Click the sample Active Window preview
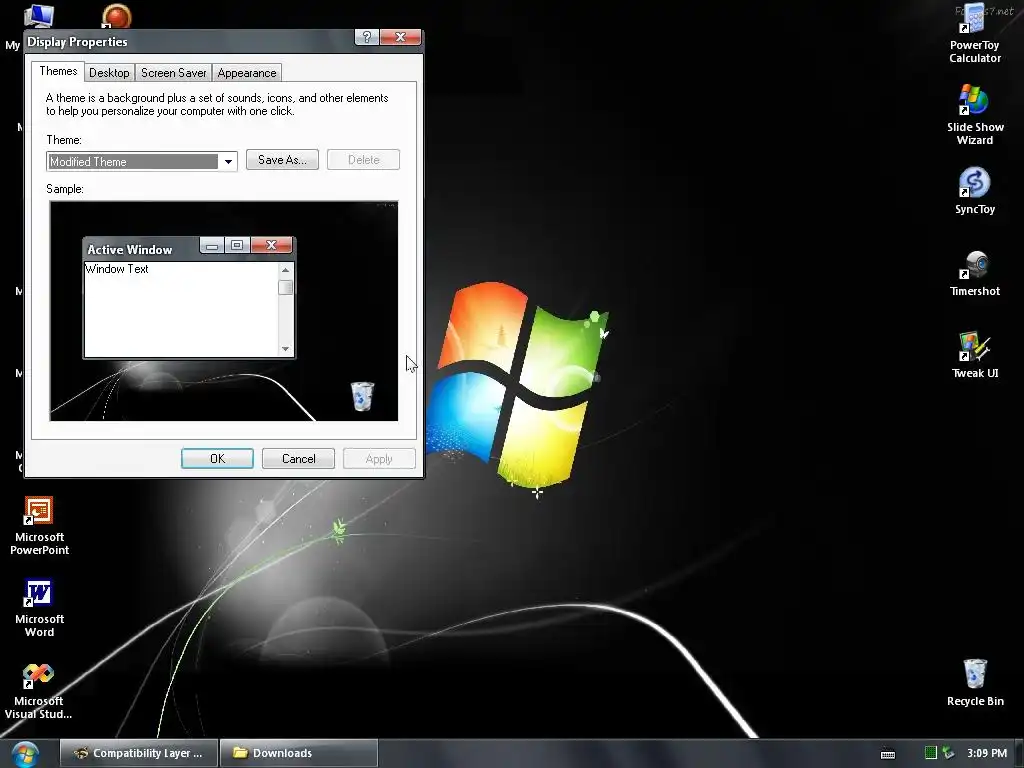Screen dimensions: 1024x768 pos(189,298)
